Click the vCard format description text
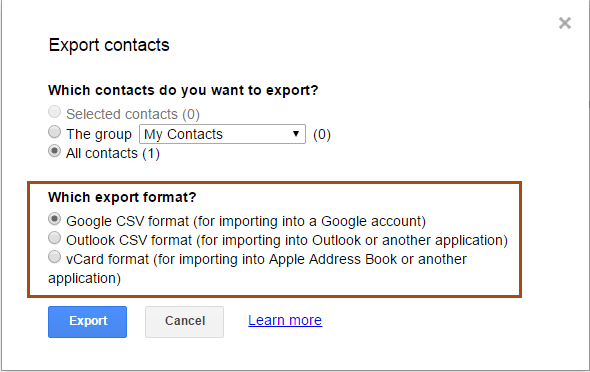 tap(257, 269)
